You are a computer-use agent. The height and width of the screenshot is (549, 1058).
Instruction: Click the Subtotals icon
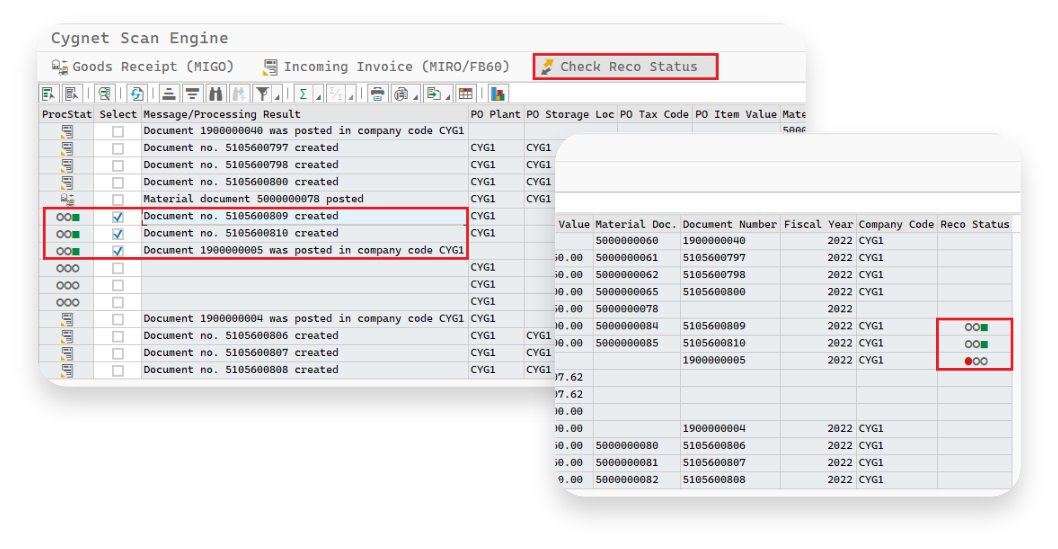(x=337, y=94)
